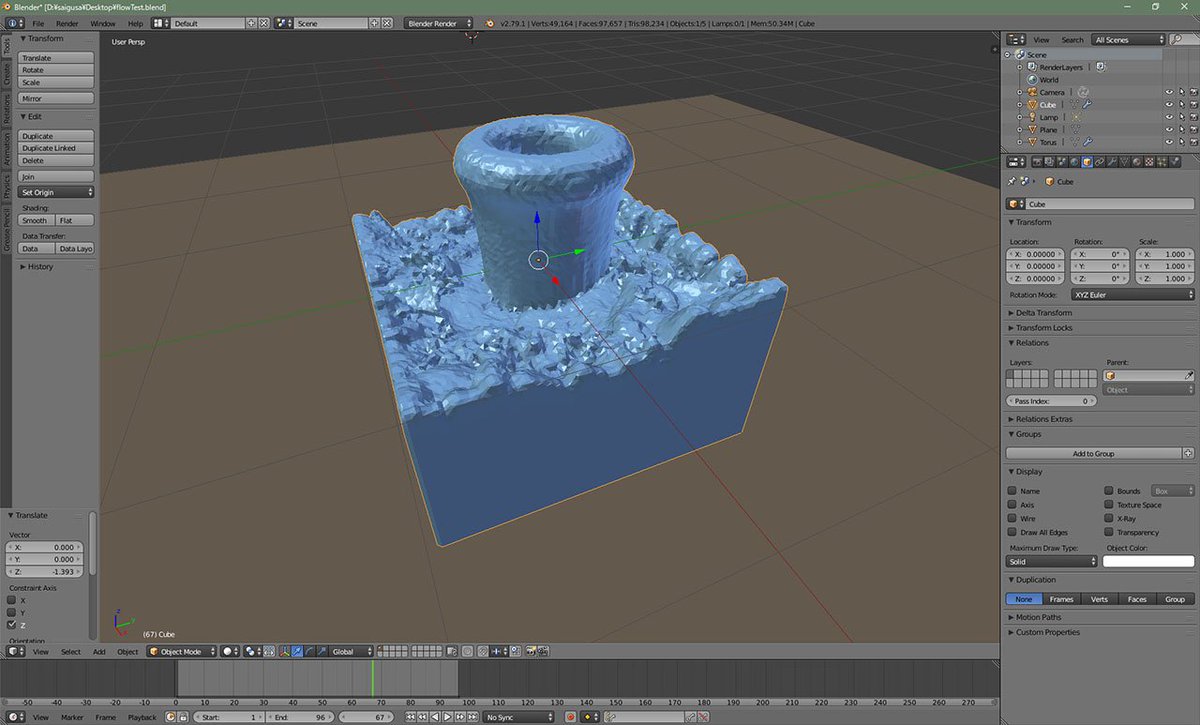The image size is (1200, 725).
Task: Enable the Axis display checkbox
Action: [x=1012, y=505]
